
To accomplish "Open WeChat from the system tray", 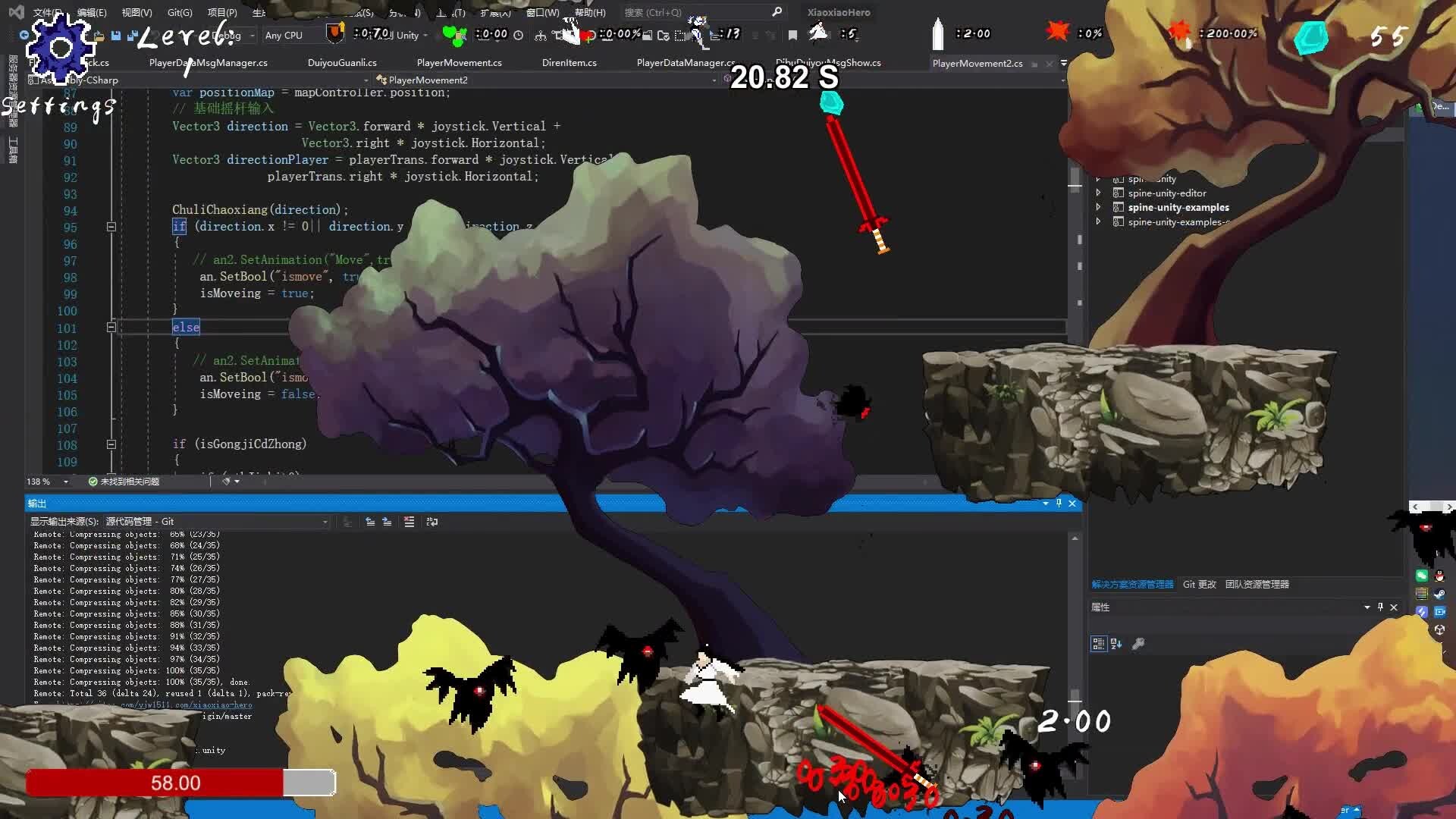I will point(1422,576).
